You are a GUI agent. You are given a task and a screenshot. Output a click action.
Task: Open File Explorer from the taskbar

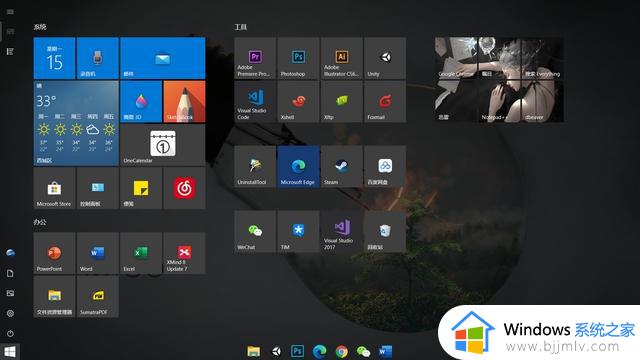[253, 351]
